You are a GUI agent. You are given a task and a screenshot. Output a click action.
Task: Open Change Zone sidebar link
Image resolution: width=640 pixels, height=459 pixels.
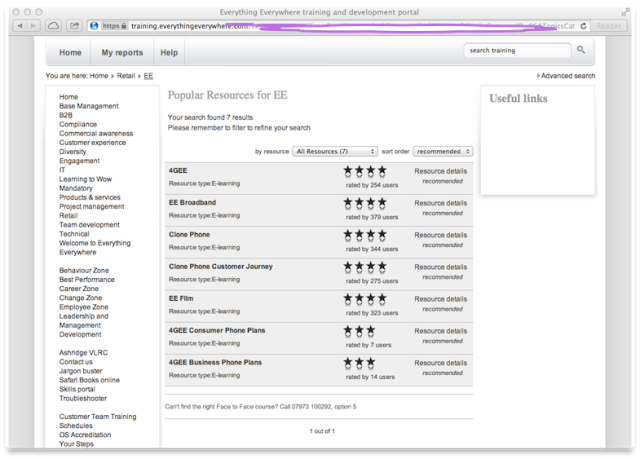pyautogui.click(x=80, y=298)
